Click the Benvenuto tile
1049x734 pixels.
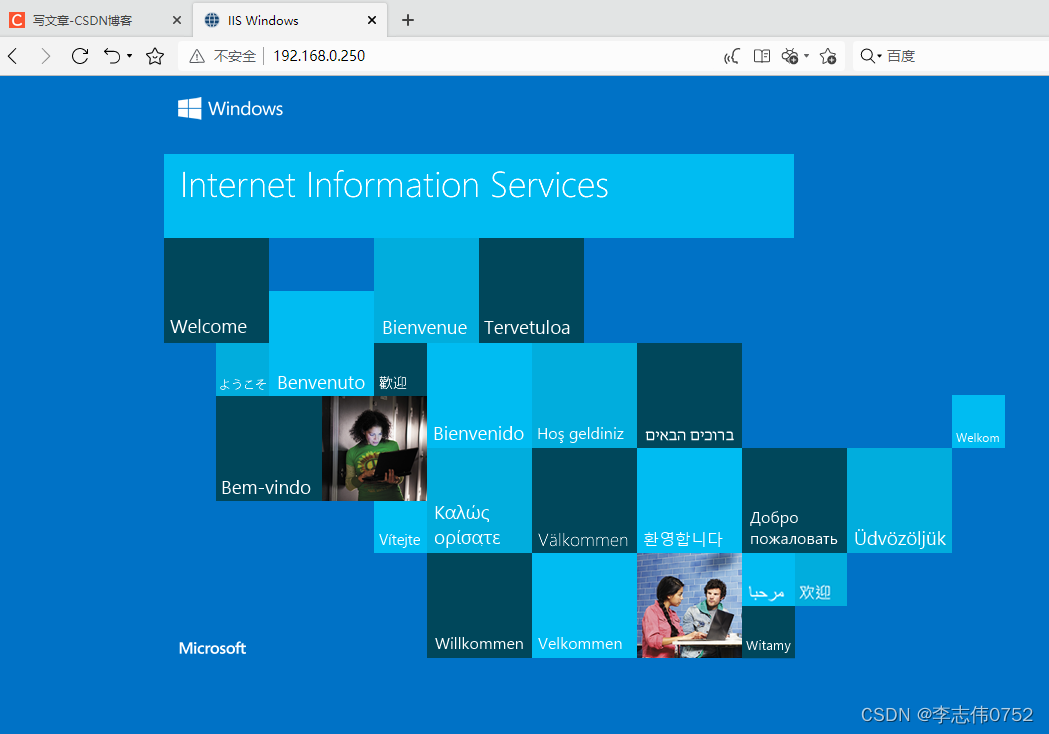pos(321,343)
